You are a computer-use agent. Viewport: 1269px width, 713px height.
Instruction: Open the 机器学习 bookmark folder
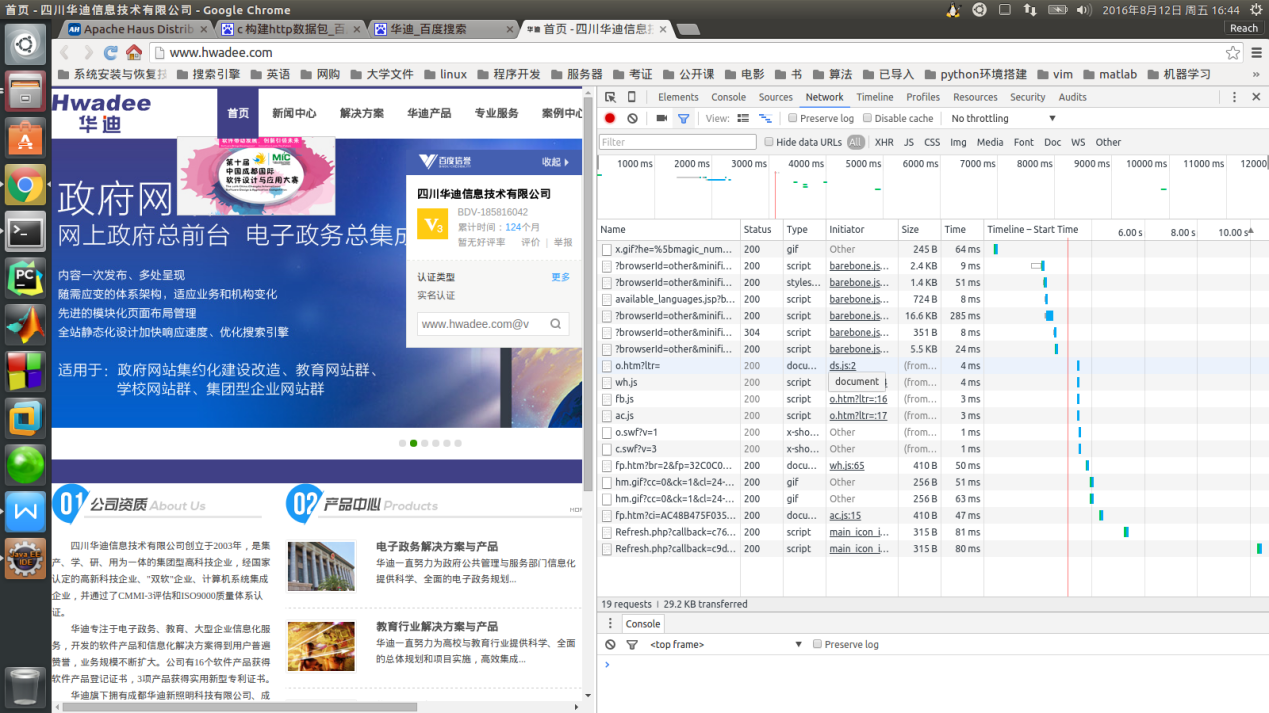click(x=1178, y=74)
